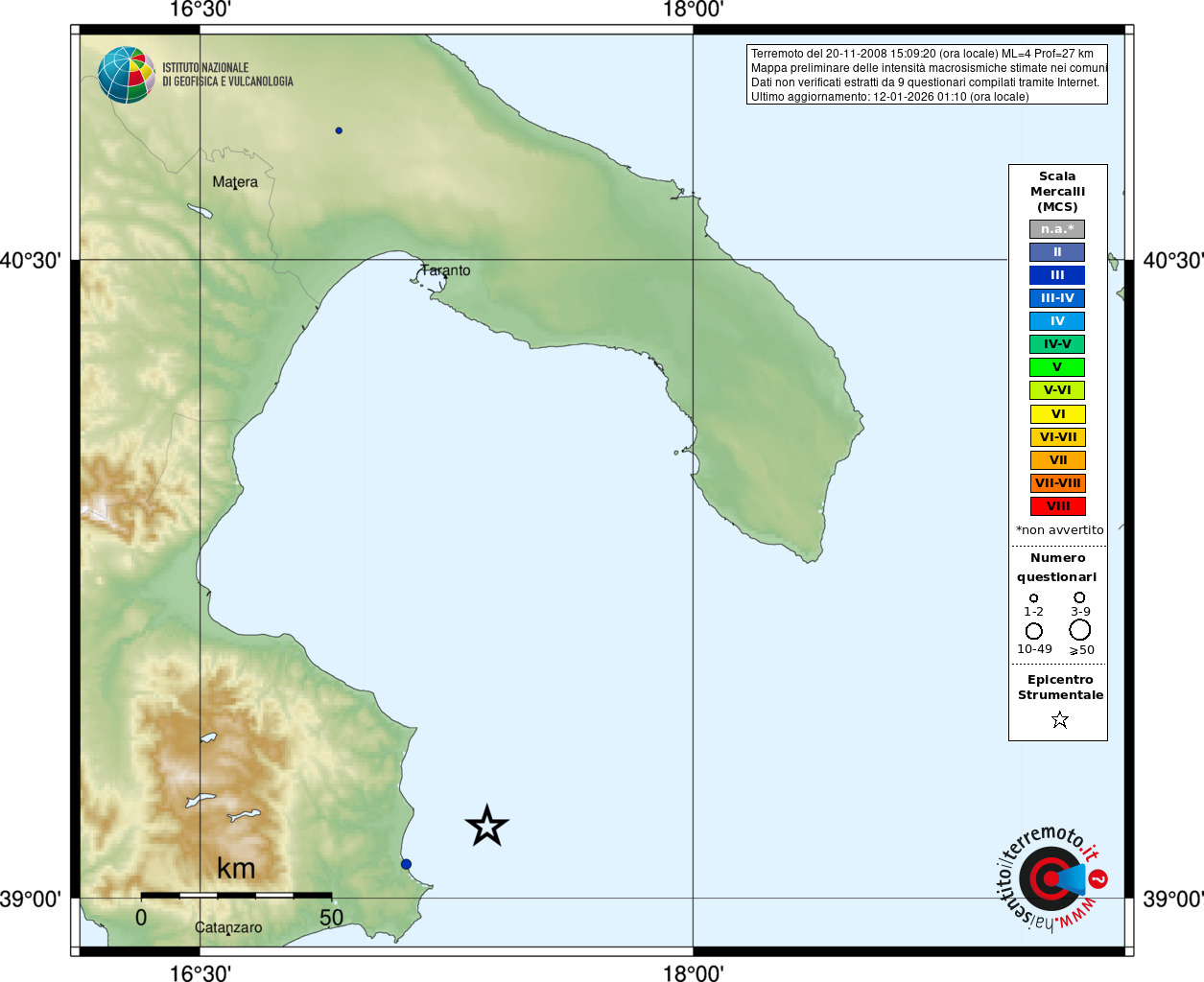
Task: Click the haisentitoilterremoto.it logo
Action: coord(1051,877)
